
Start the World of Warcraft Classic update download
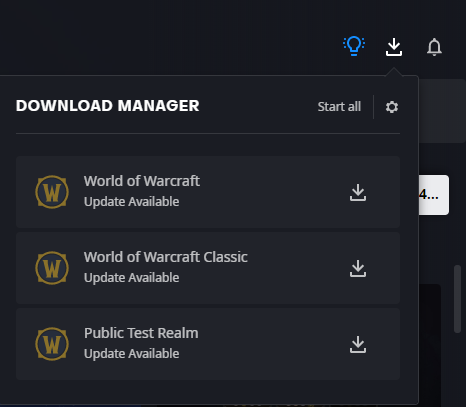358,268
